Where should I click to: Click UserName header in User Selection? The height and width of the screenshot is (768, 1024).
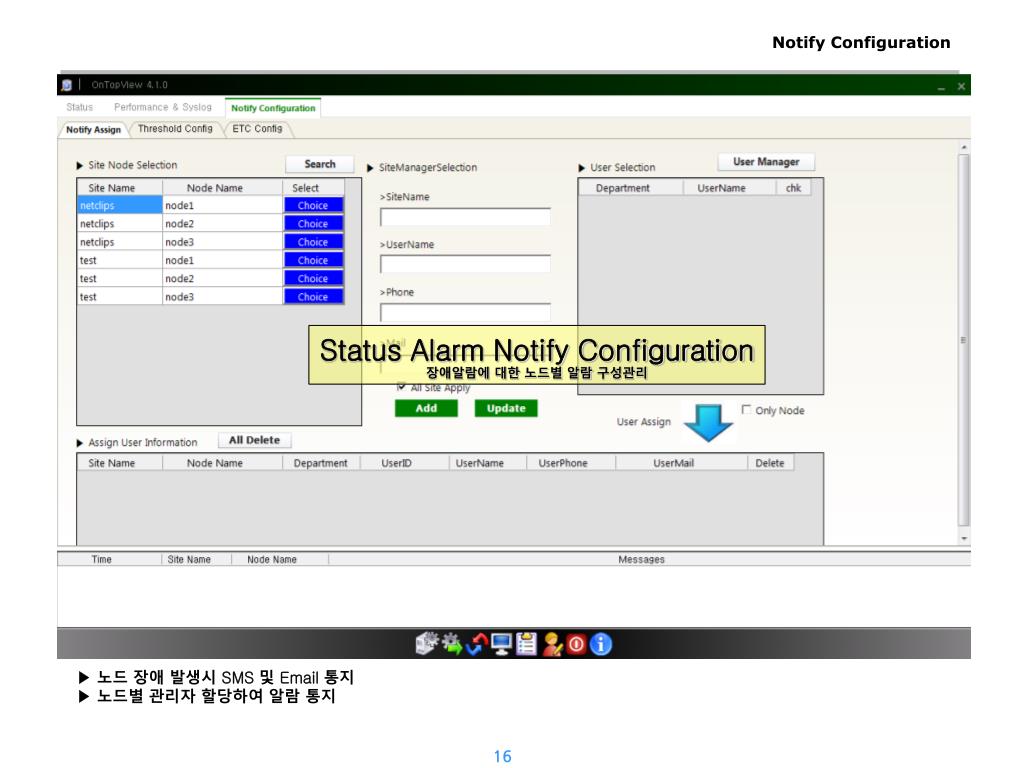click(729, 187)
